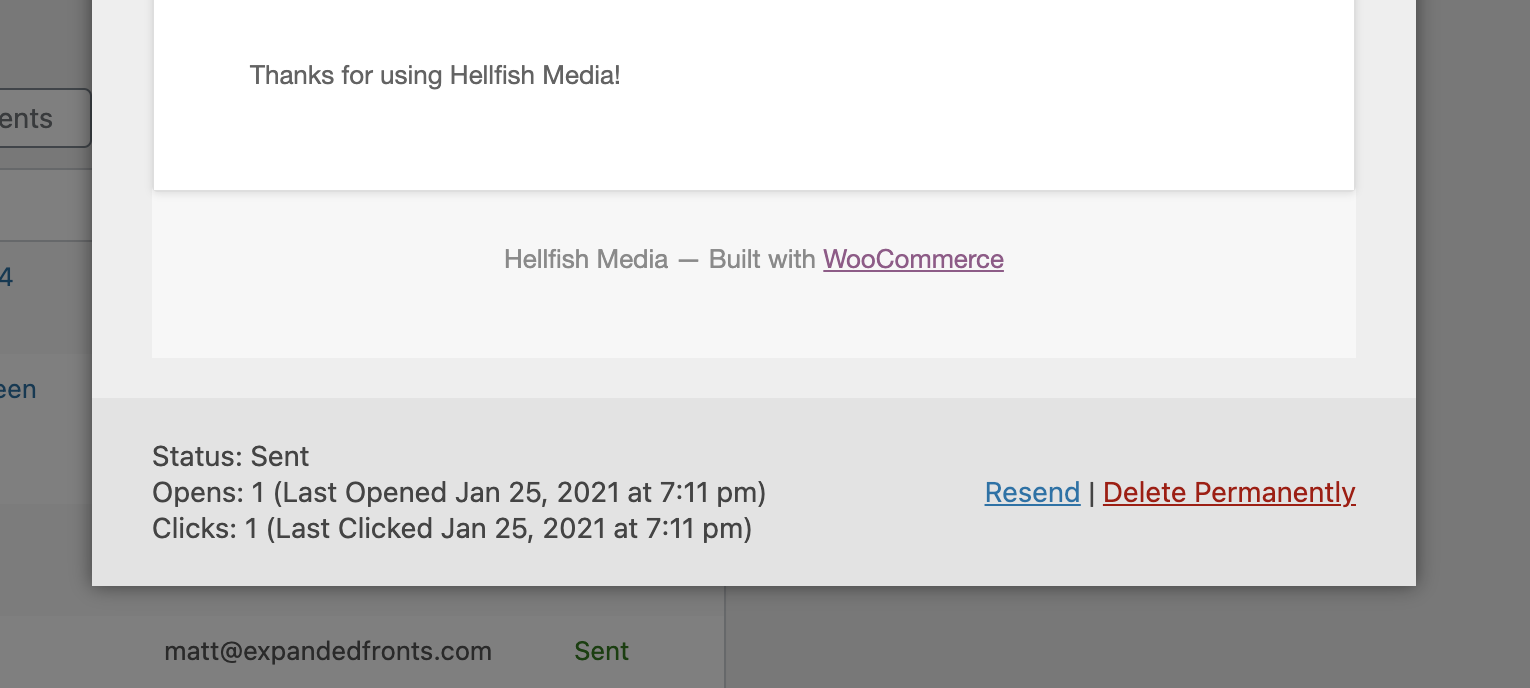
Task: Open the WooCommerce link in email footer
Action: click(x=913, y=259)
